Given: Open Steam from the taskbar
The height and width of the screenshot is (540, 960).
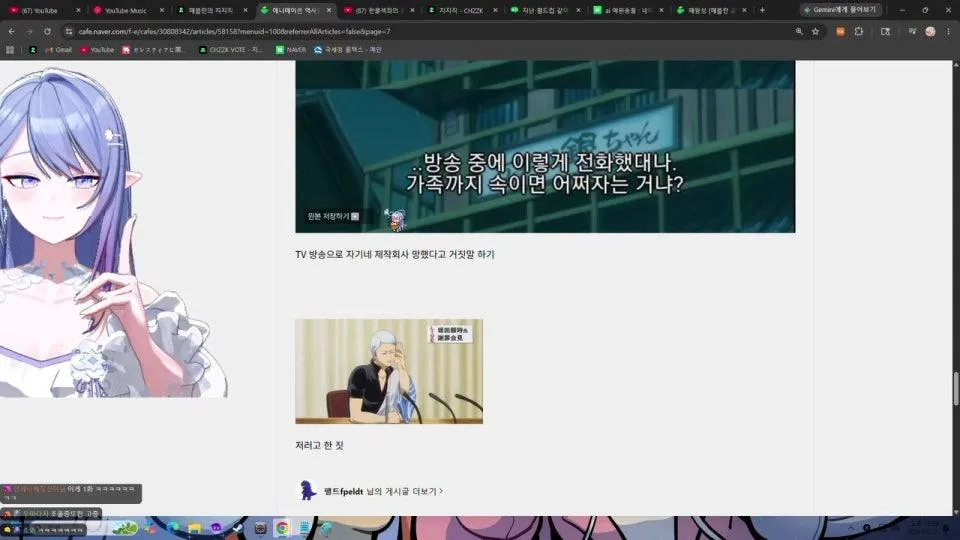Looking at the screenshot, I should point(238,528).
